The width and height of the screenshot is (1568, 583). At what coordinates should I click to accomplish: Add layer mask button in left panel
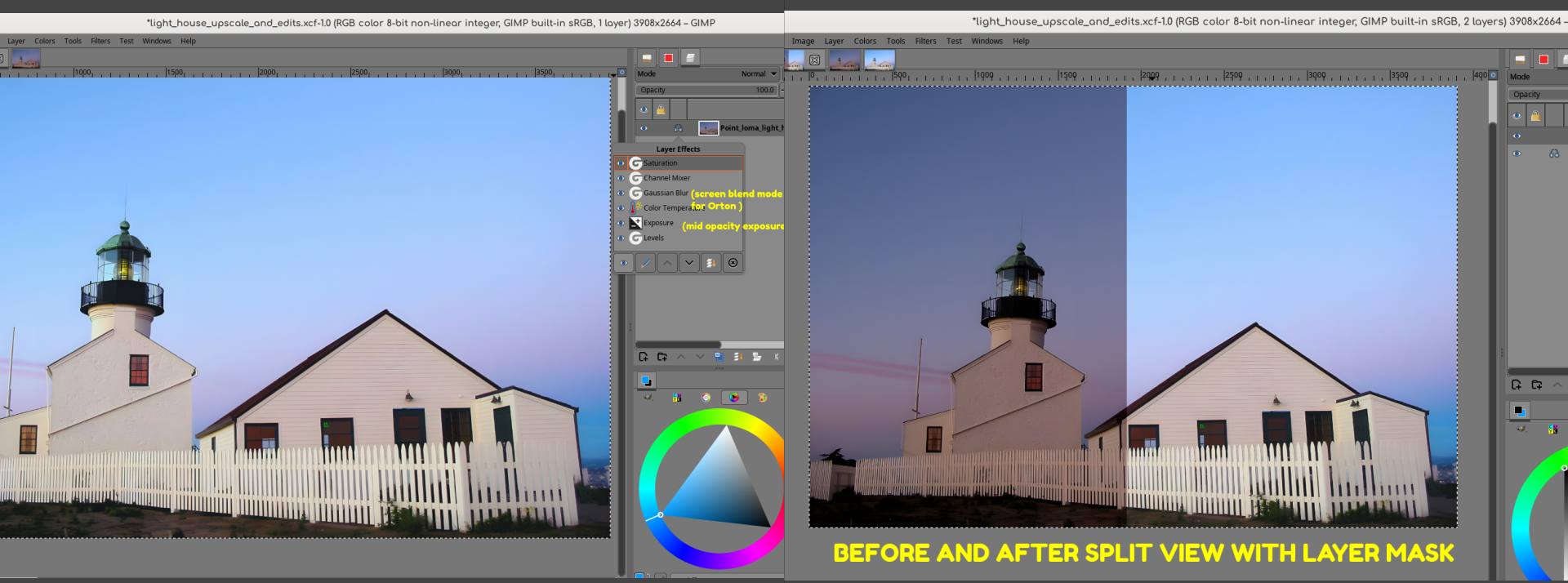757,357
